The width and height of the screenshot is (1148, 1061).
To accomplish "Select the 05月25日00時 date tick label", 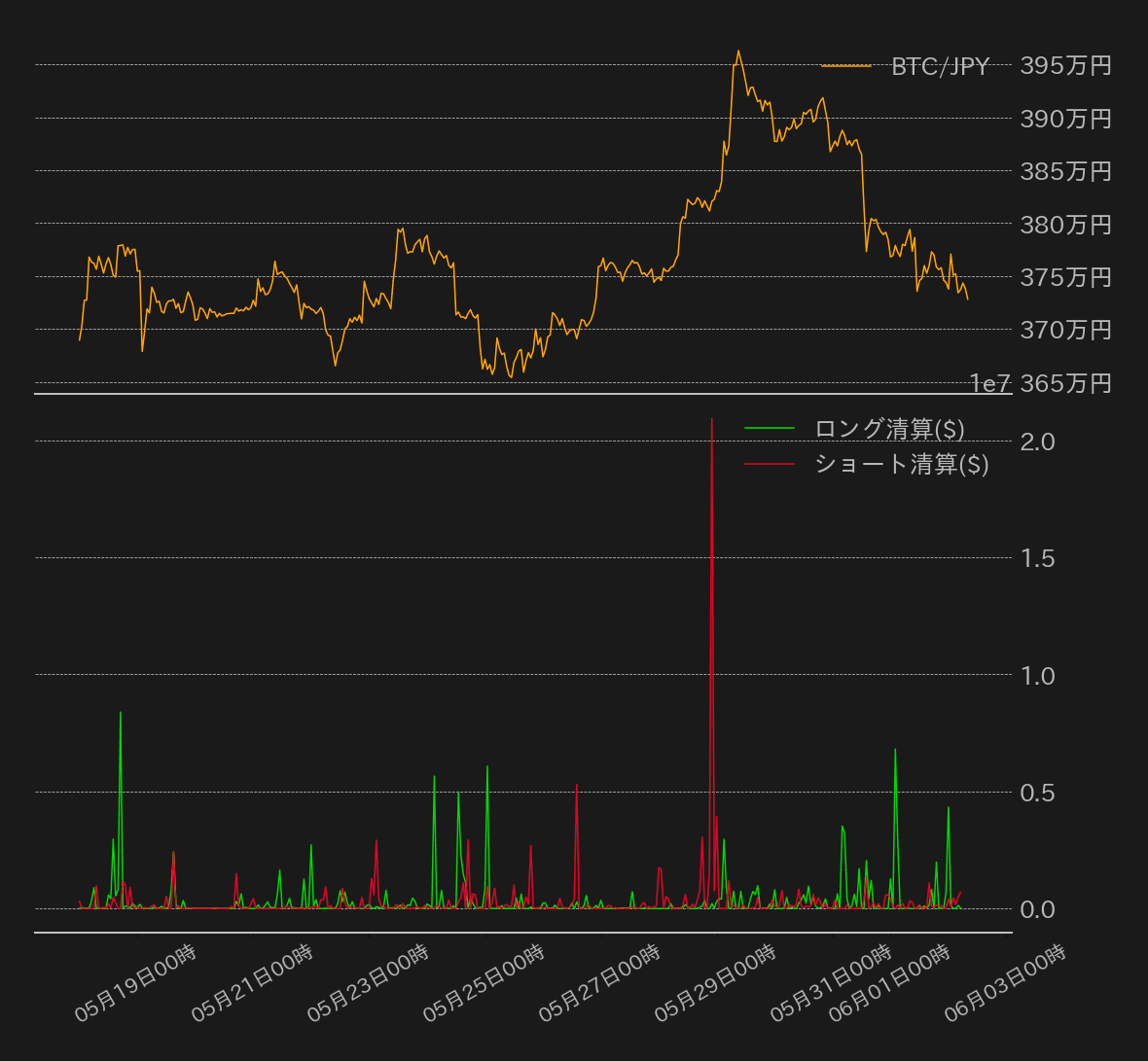I will coord(484,982).
